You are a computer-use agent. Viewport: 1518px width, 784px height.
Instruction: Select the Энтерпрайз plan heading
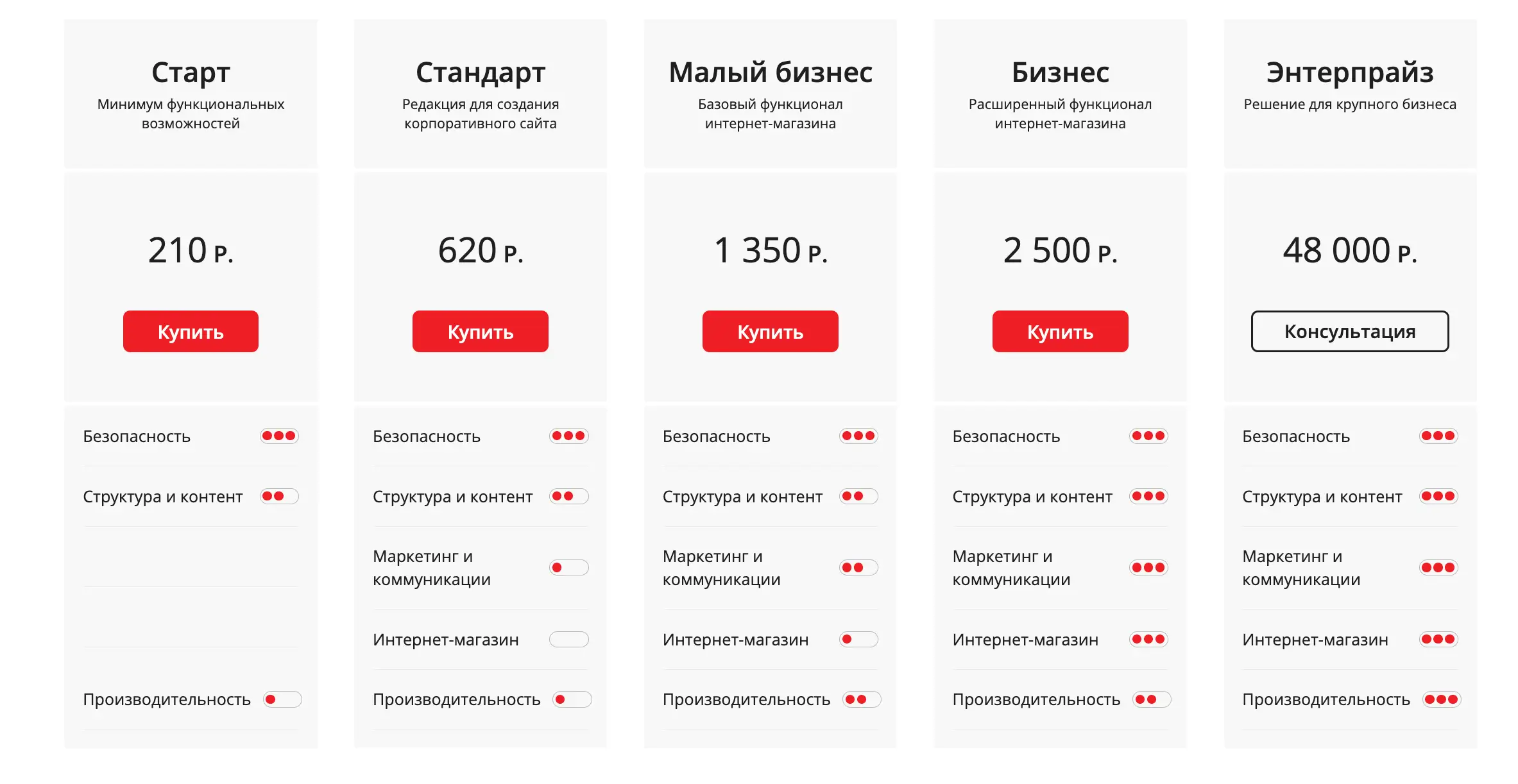(x=1349, y=72)
